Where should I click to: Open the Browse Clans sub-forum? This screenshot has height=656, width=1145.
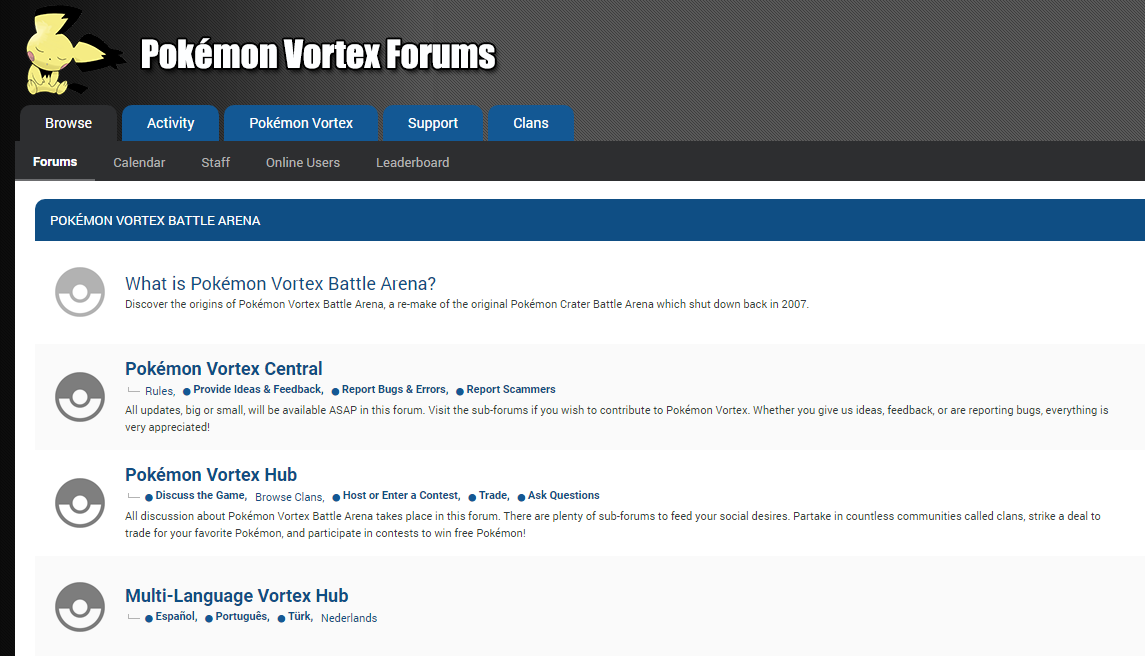[290, 497]
